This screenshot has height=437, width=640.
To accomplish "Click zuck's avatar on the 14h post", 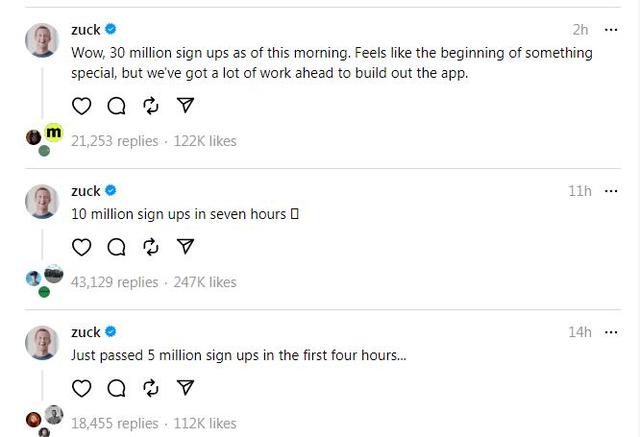I will coord(42,342).
